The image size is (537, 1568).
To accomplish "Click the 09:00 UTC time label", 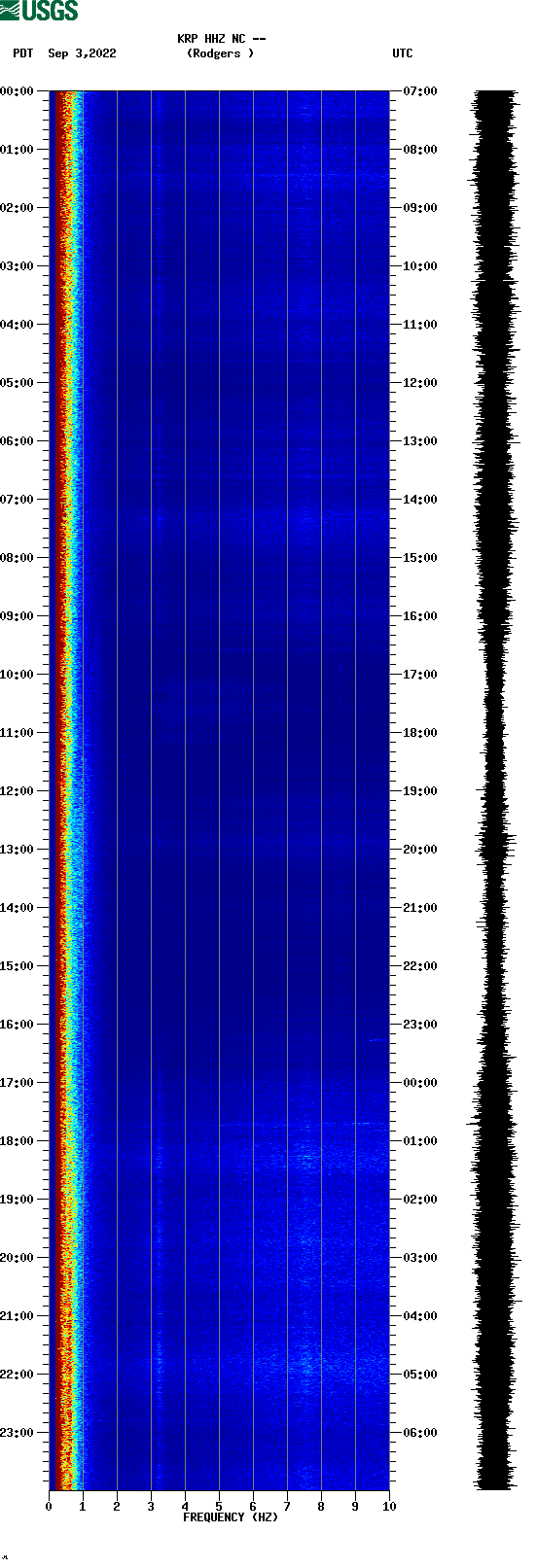I will [420, 208].
